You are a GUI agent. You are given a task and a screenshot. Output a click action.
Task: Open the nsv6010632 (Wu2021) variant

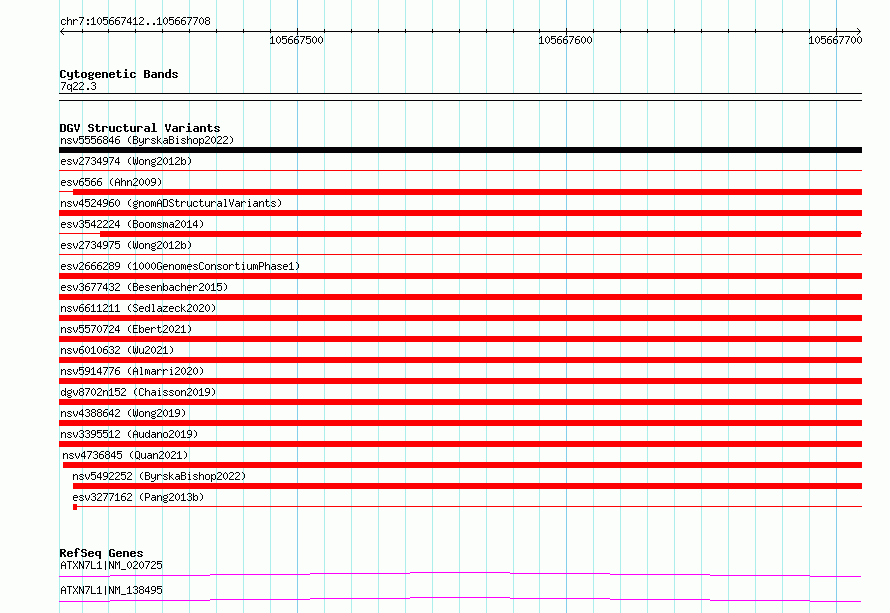(117, 350)
